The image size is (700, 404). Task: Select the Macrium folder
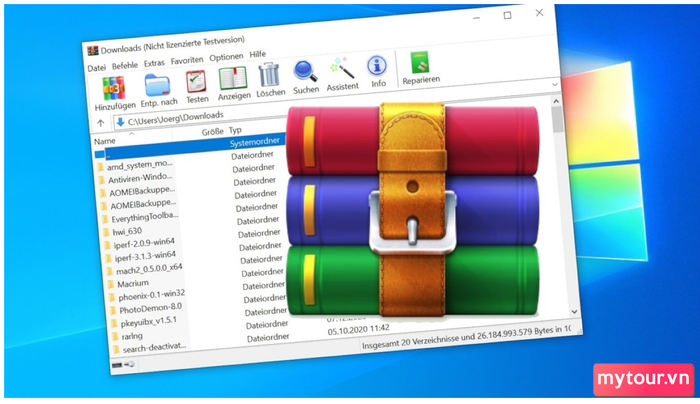click(133, 283)
